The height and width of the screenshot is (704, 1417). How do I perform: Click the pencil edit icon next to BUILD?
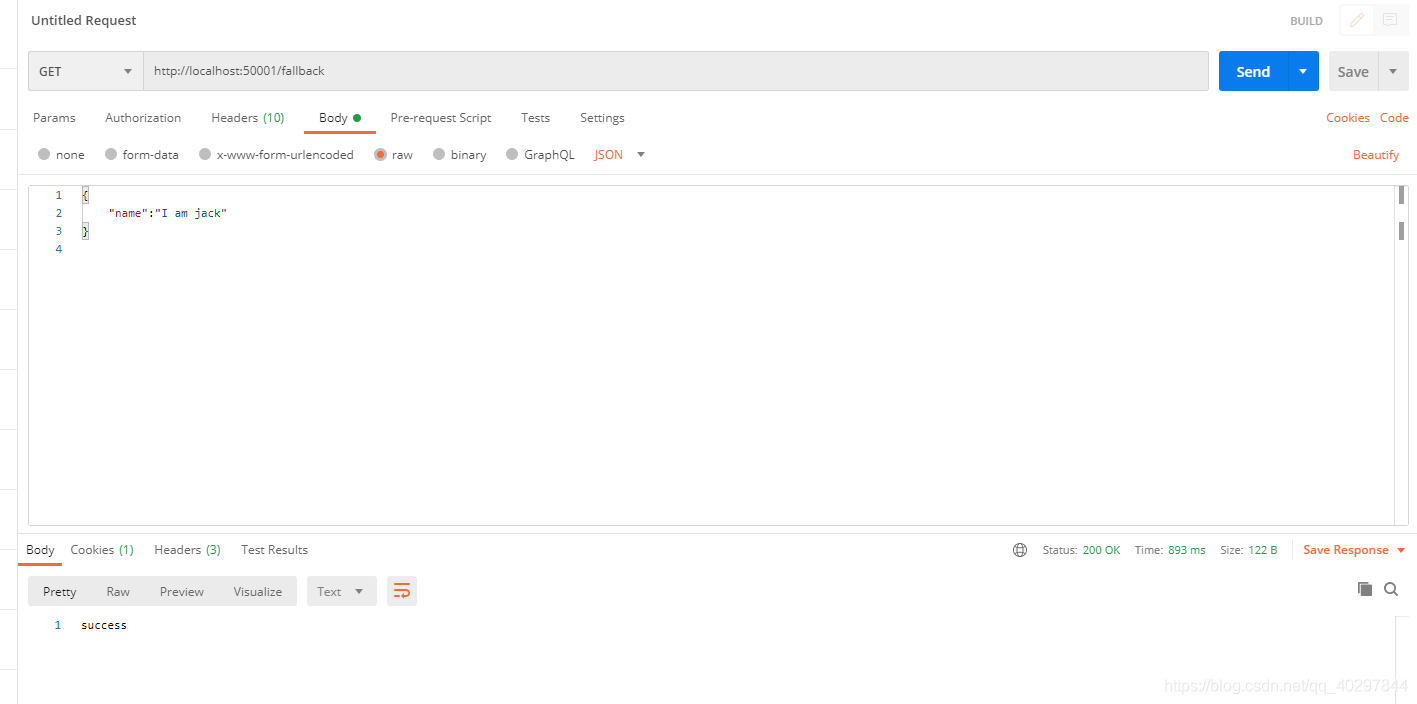pyautogui.click(x=1356, y=20)
